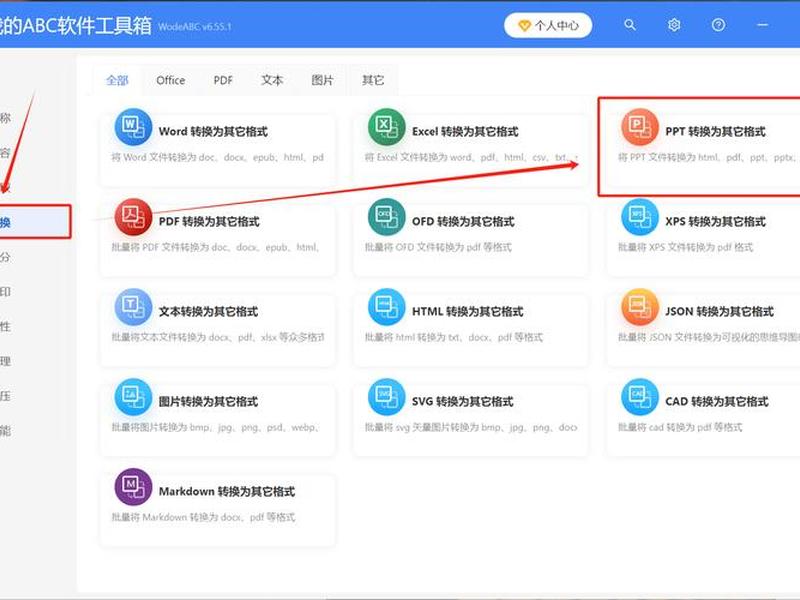Click description '批量将 PDF 文件转换为 doc'
Image resolution: width=800 pixels, height=600 pixels.
coord(216,247)
